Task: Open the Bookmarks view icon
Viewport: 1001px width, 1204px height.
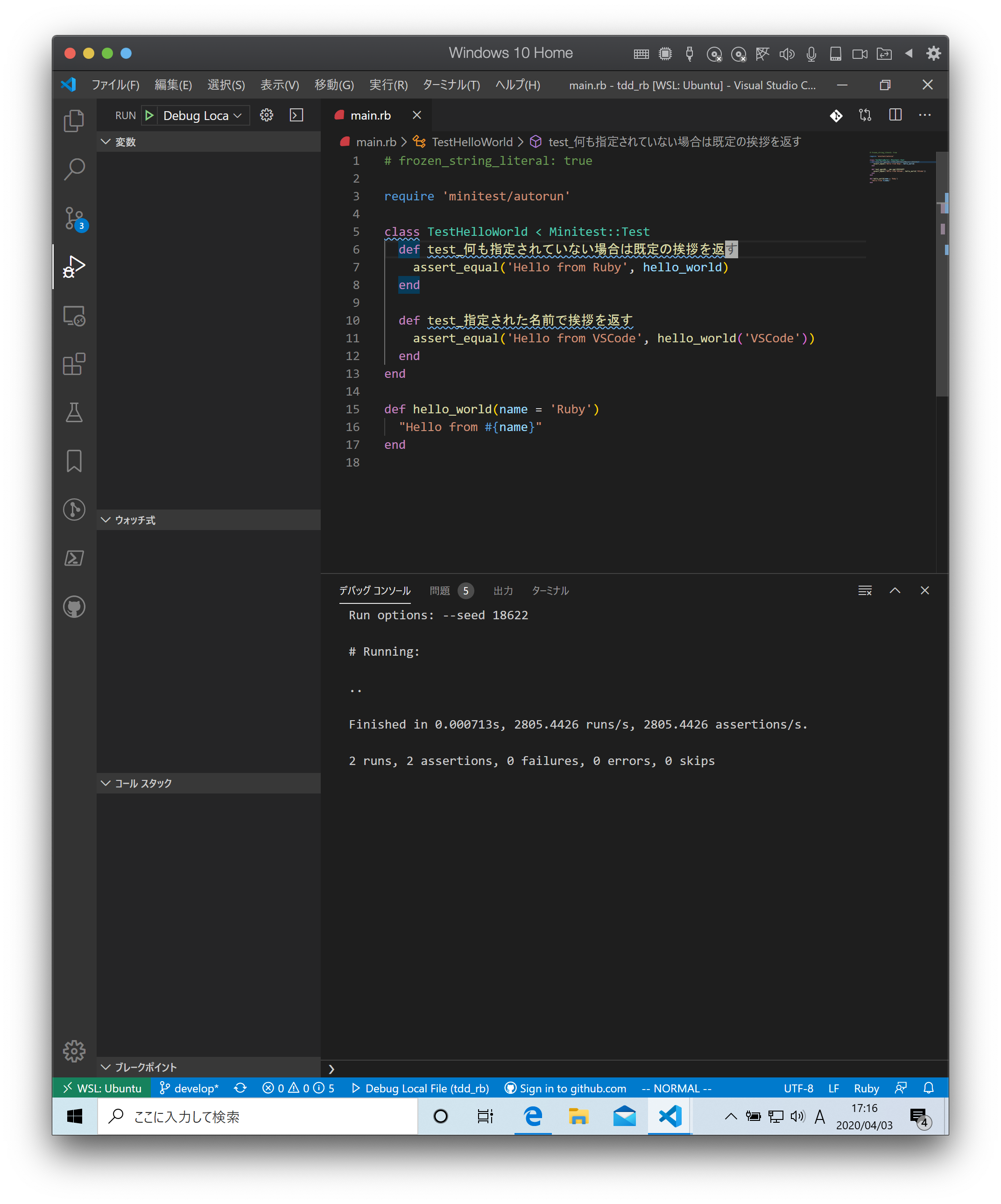Action: [x=74, y=461]
